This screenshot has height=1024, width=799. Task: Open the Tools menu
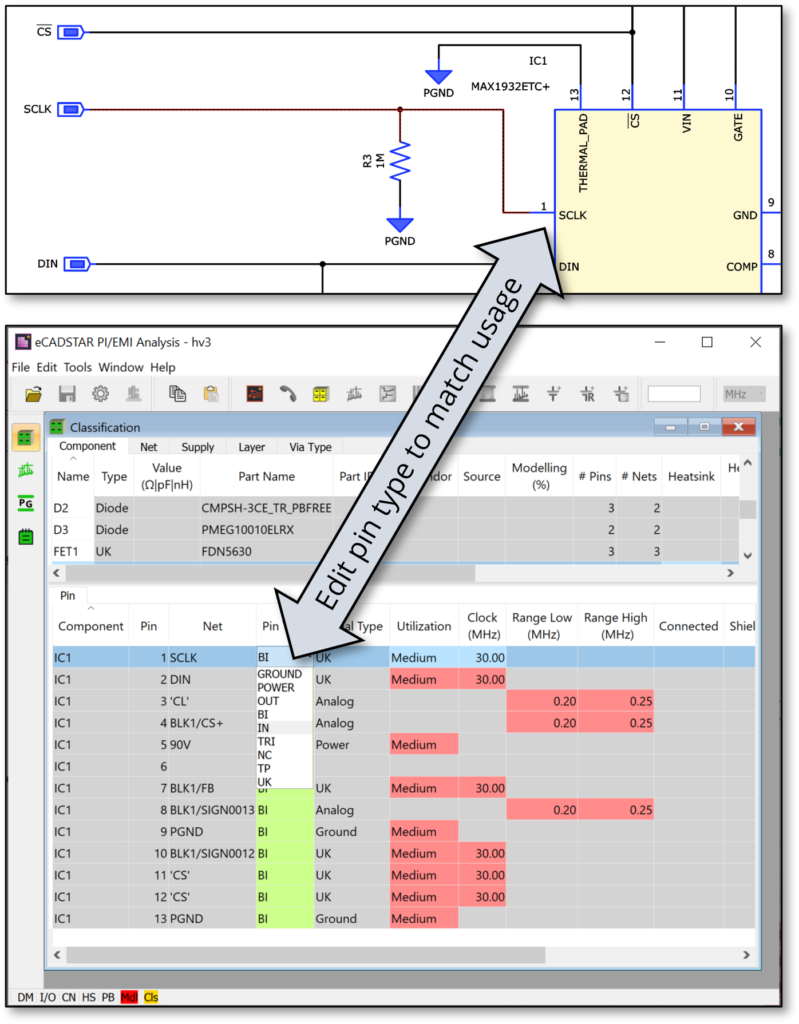click(77, 367)
